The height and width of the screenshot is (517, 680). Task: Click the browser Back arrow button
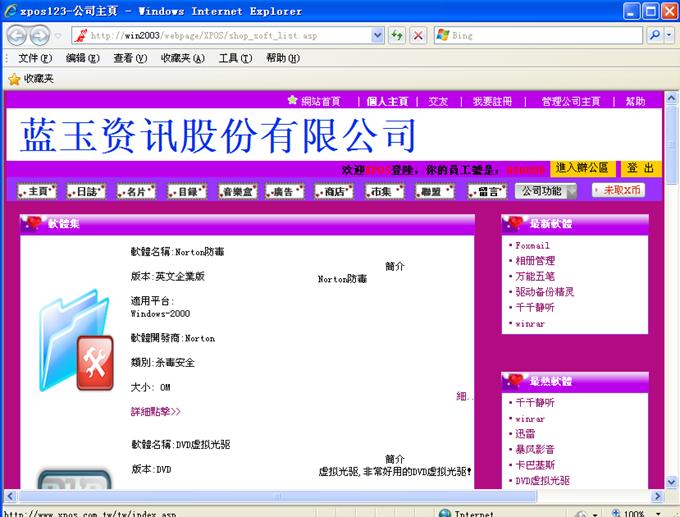coord(16,35)
